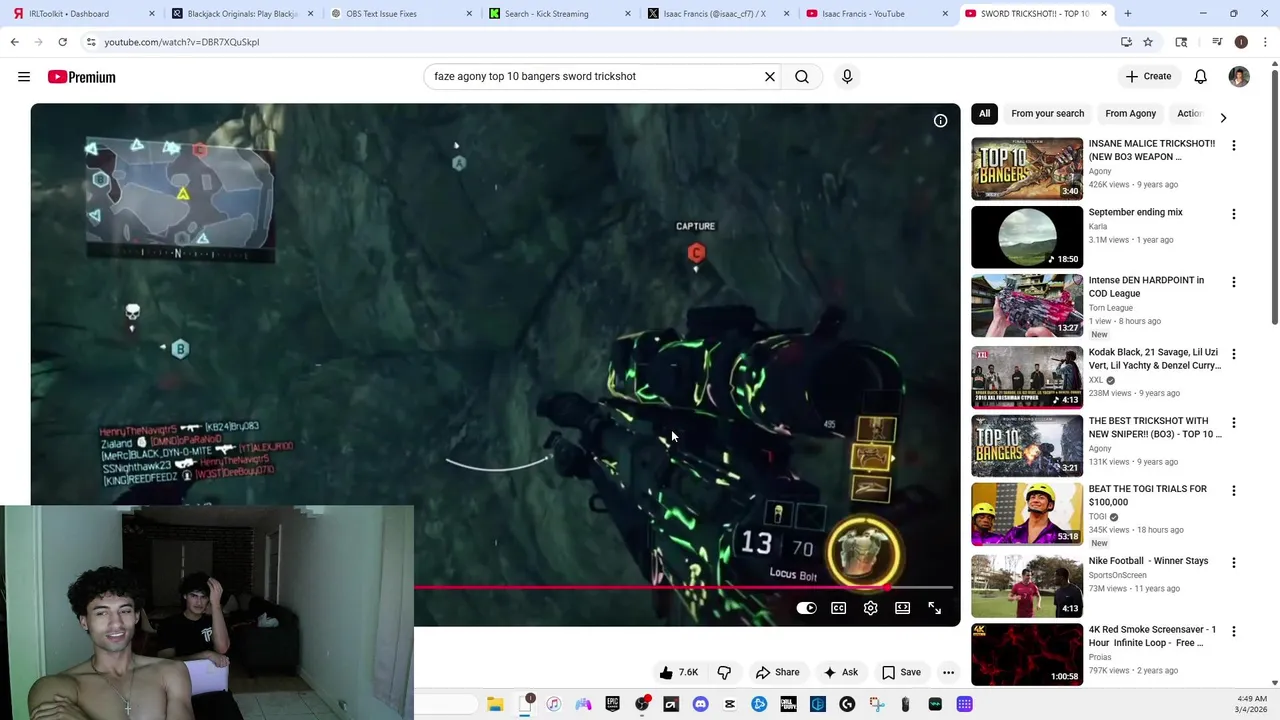The height and width of the screenshot is (720, 1280).
Task: Open options for INSANE MALICE TRICKSHOT video
Action: pos(1233,146)
